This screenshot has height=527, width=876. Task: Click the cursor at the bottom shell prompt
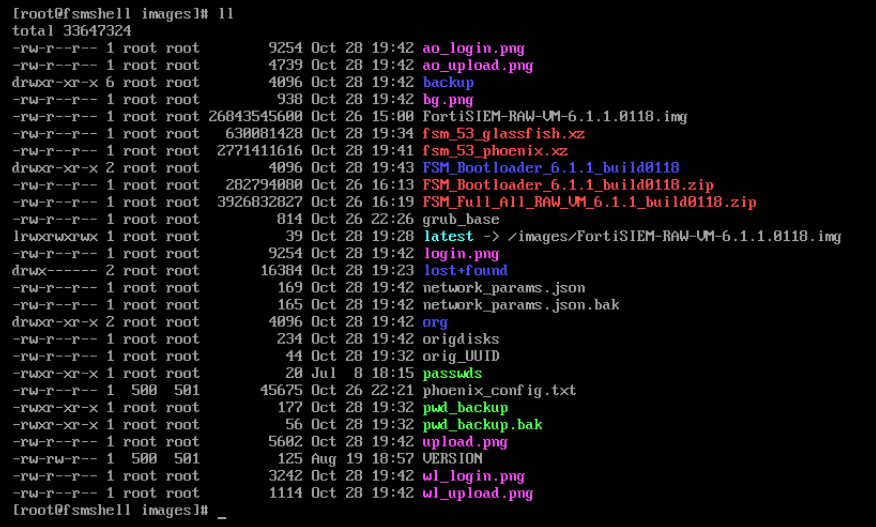pos(221,511)
